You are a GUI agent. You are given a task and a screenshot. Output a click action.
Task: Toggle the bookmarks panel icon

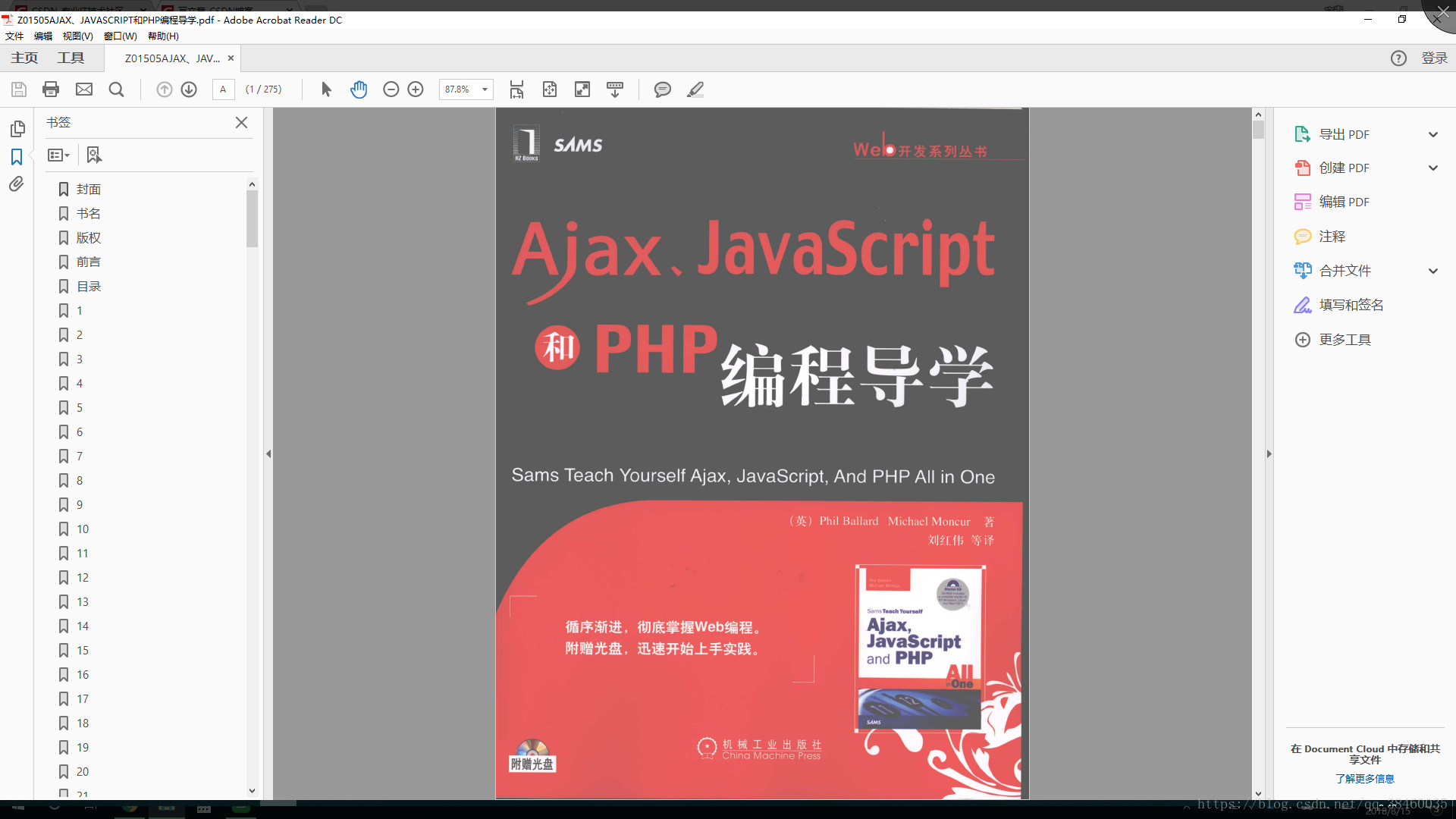17,156
